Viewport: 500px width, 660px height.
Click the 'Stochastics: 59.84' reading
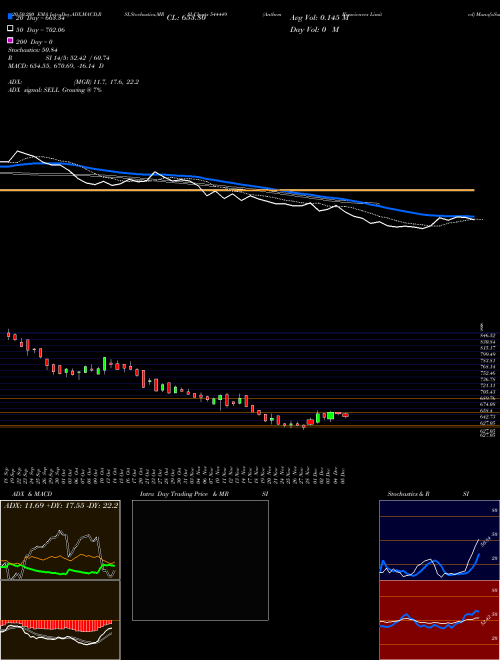[32, 50]
